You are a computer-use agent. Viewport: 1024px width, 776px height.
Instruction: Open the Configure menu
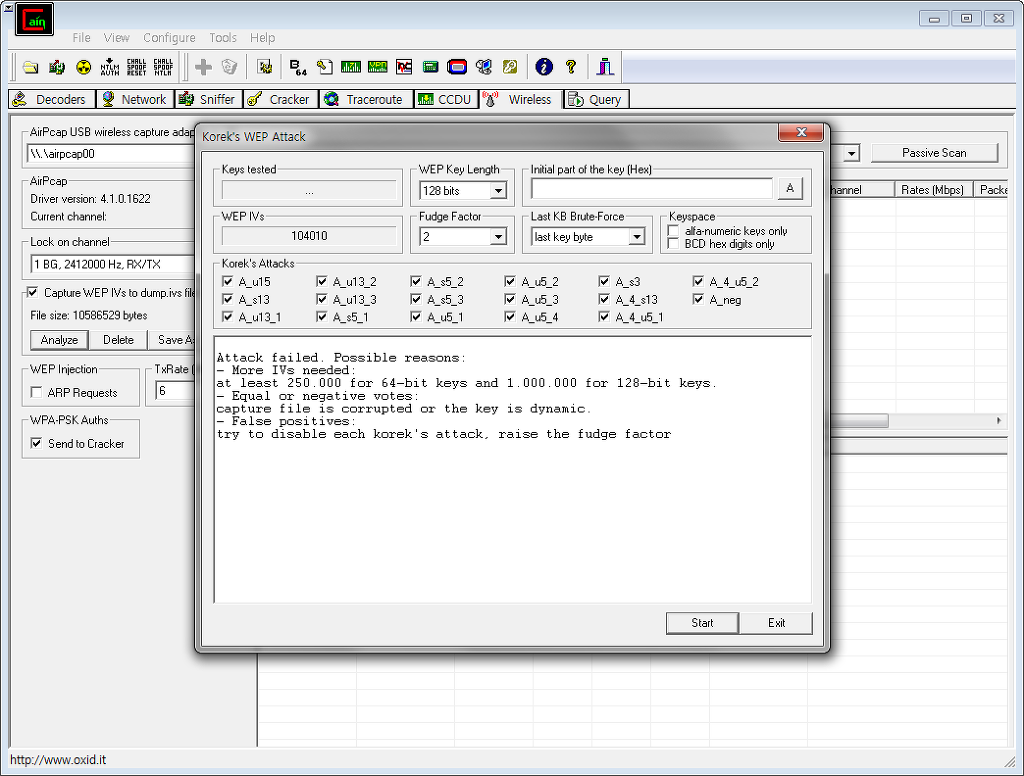(169, 37)
